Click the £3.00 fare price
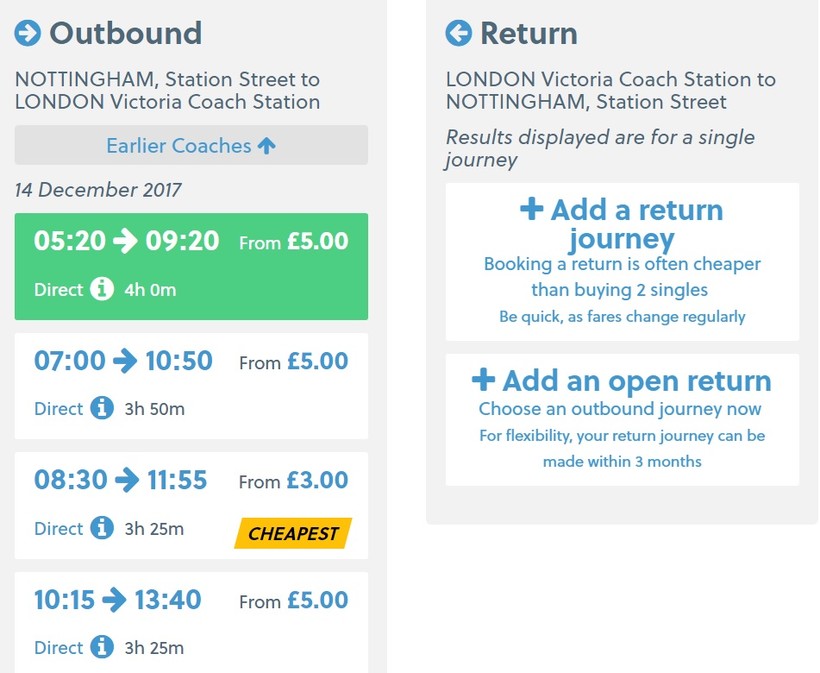The image size is (820, 673). click(317, 481)
